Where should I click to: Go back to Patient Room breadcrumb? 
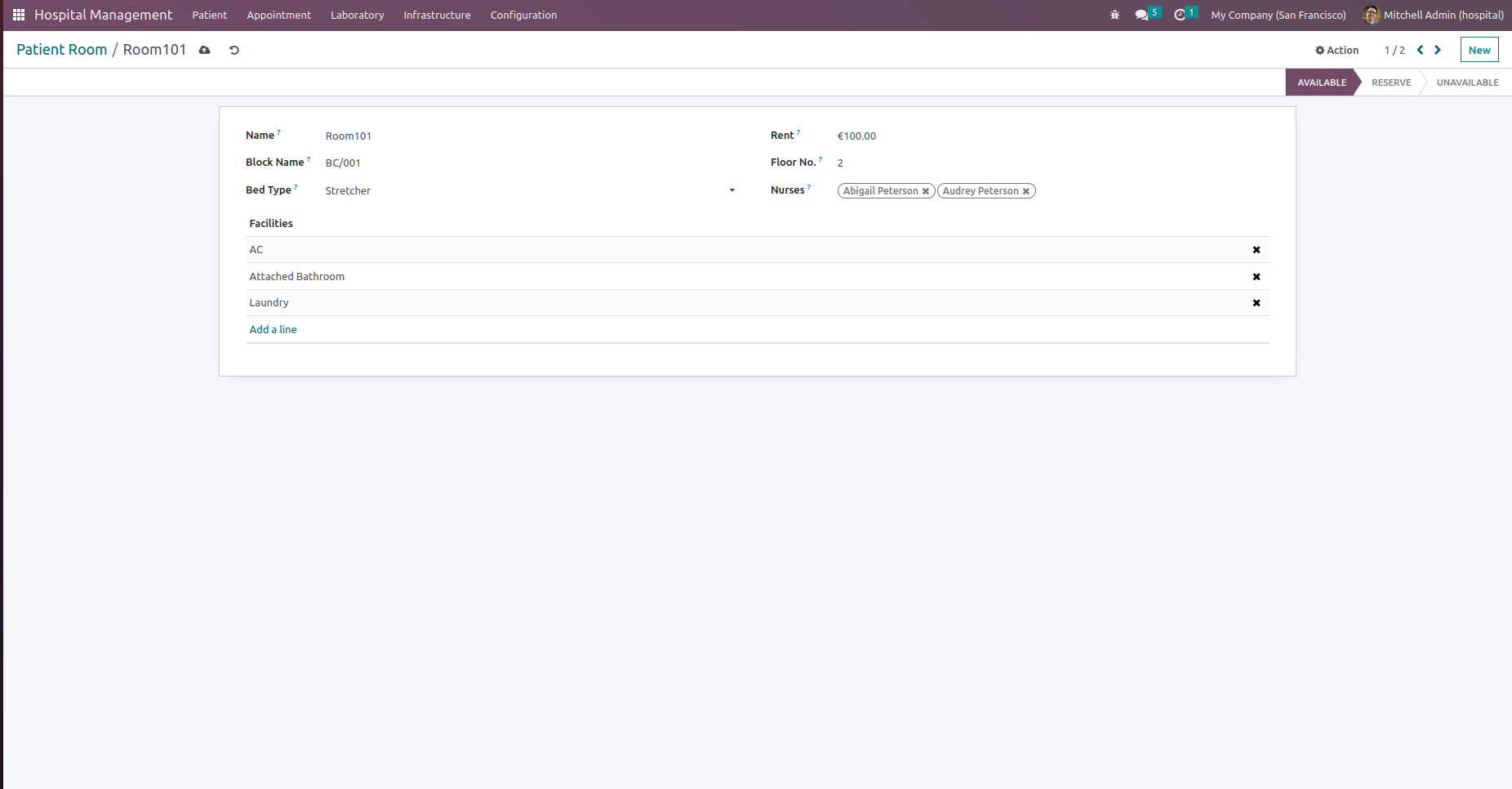click(62, 50)
